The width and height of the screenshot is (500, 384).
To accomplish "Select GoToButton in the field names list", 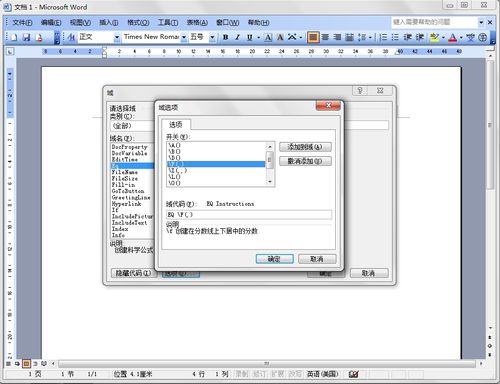I will 132,191.
